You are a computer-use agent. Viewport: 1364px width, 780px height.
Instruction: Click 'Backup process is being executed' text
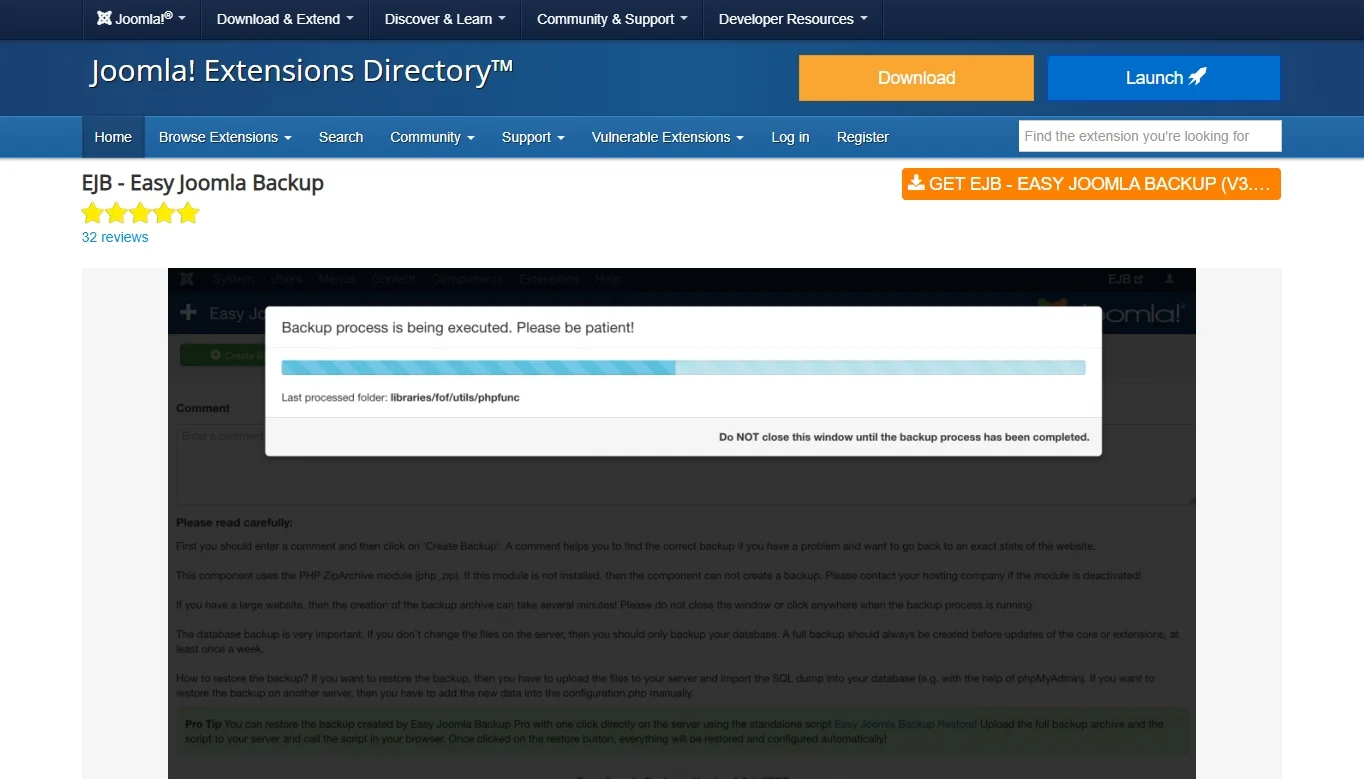(458, 327)
